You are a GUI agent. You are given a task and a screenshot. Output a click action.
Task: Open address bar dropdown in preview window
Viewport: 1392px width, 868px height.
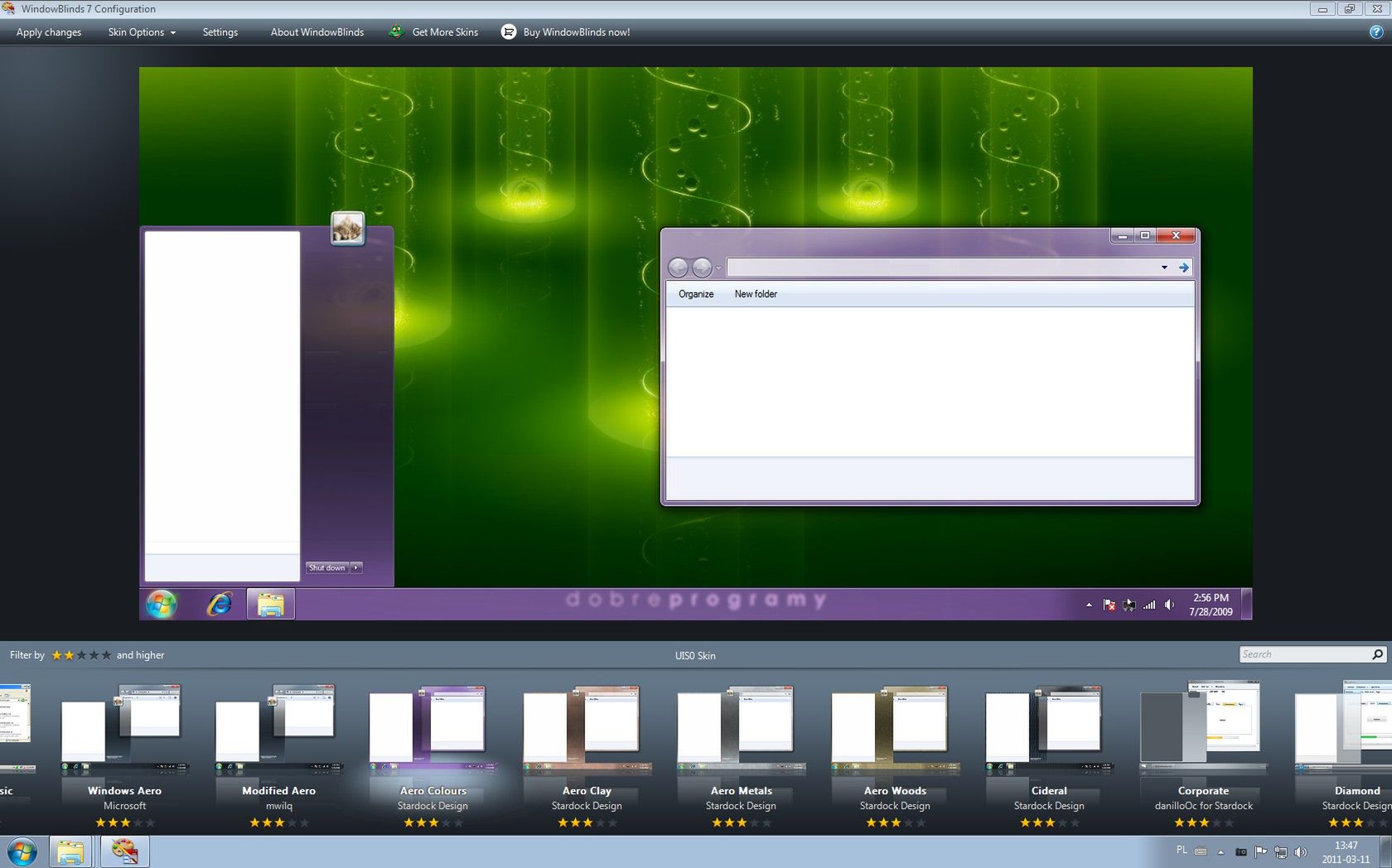pyautogui.click(x=1164, y=268)
